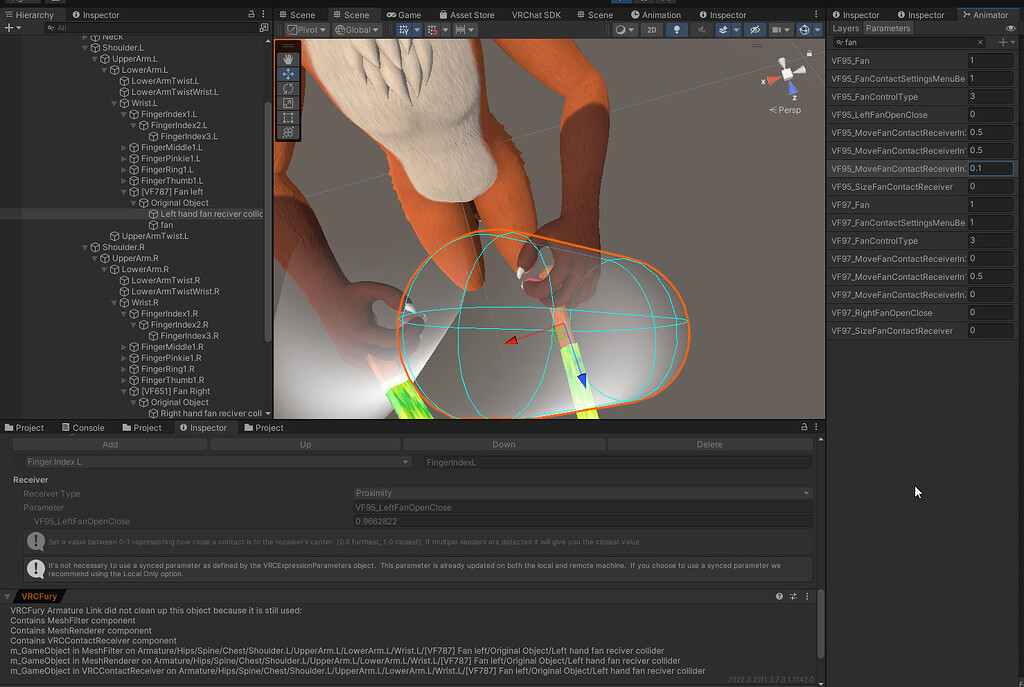Image resolution: width=1024 pixels, height=687 pixels.
Task: Select the Scale tool
Action: tap(288, 103)
